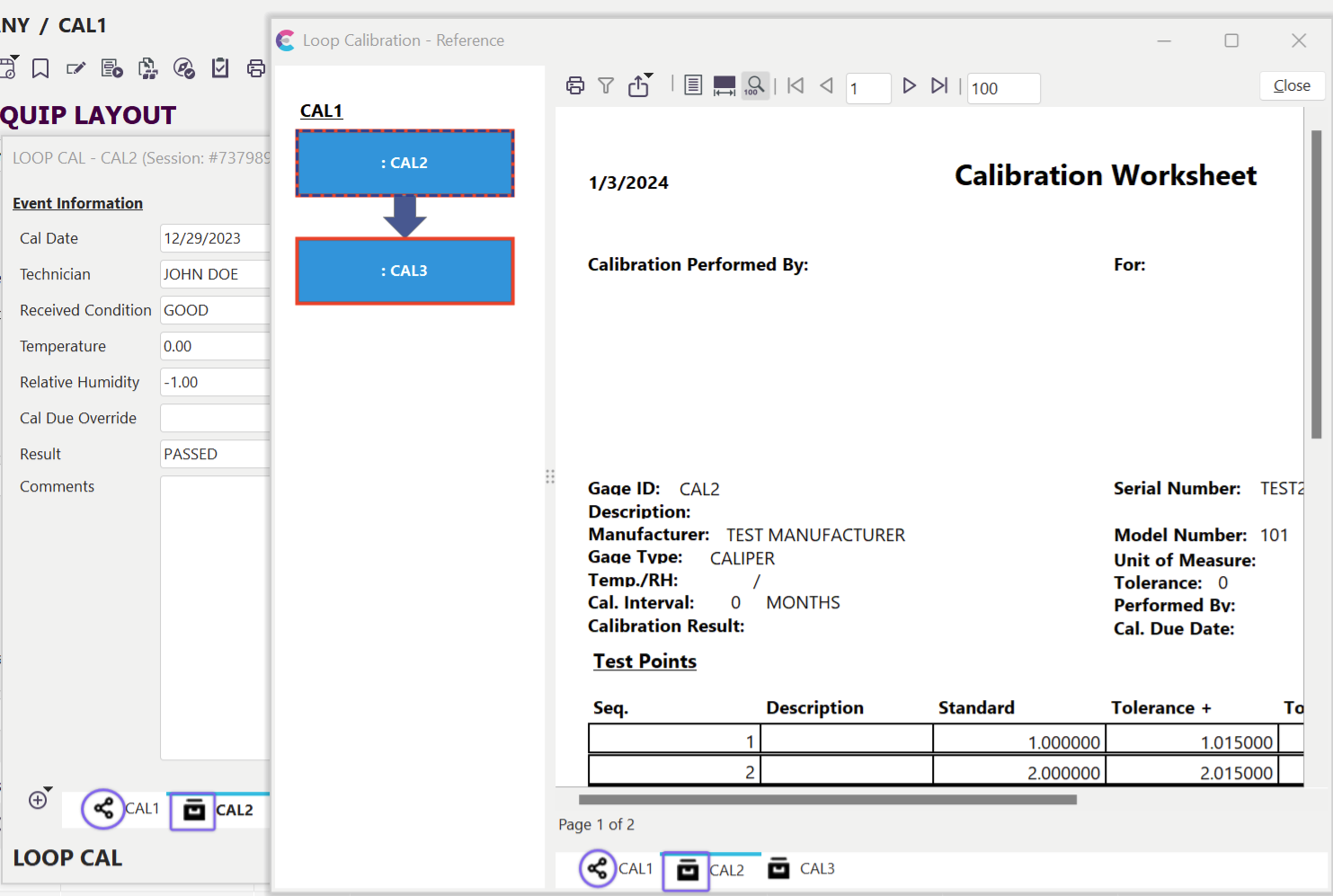Toggle 100 percent zoom magnifier

coord(755,86)
